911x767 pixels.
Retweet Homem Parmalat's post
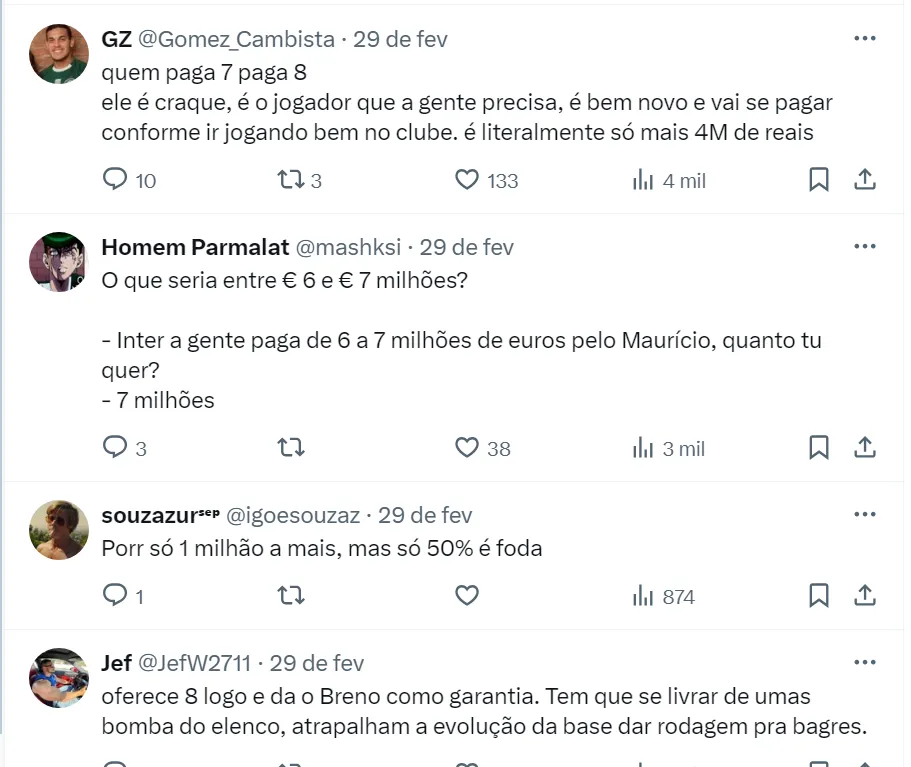tap(290, 448)
